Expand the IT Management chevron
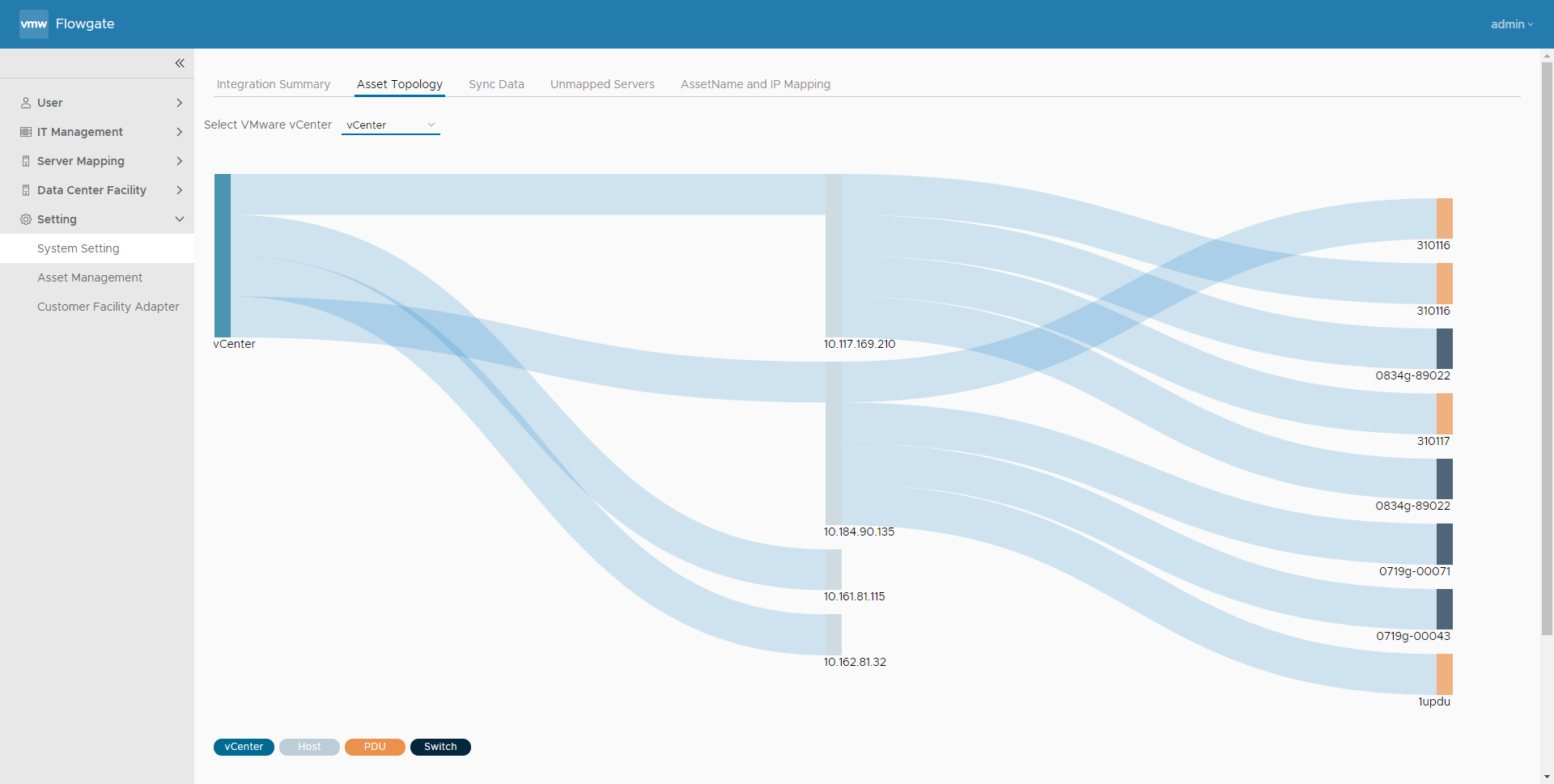Viewport: 1554px width, 784px height. pyautogui.click(x=180, y=132)
